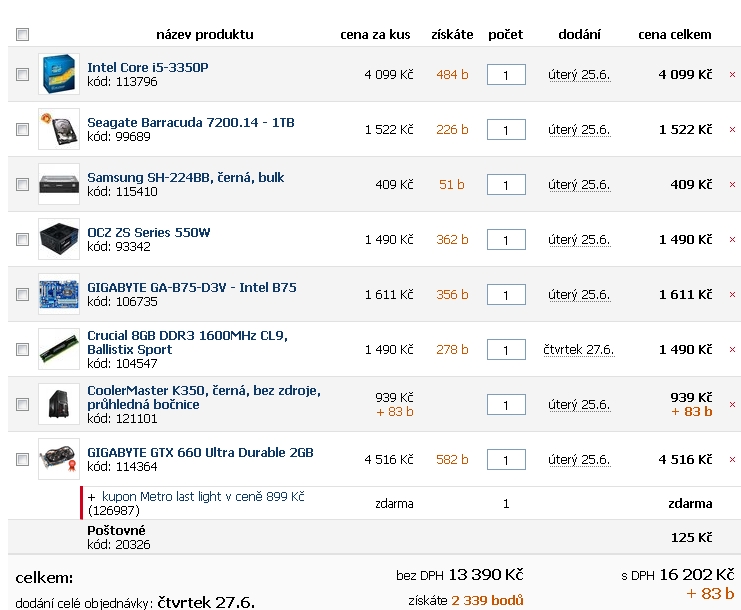This screenshot has height=610, width=741.
Task: Click GIGABYTE motherboard thumbnail image
Action: 59,294
